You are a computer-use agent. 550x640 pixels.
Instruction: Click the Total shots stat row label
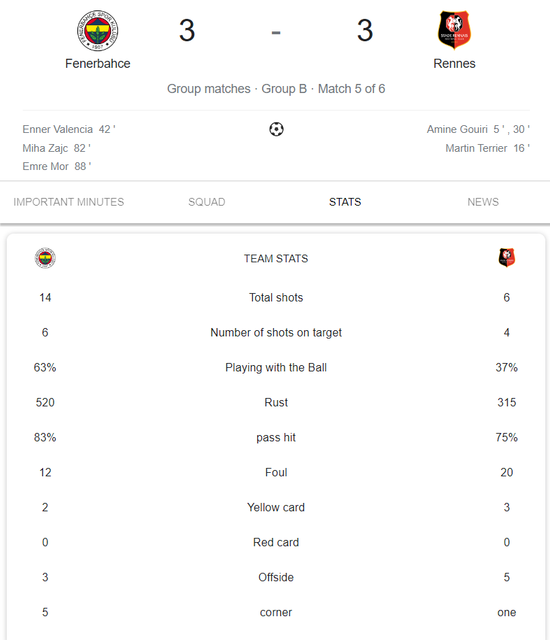tap(276, 298)
